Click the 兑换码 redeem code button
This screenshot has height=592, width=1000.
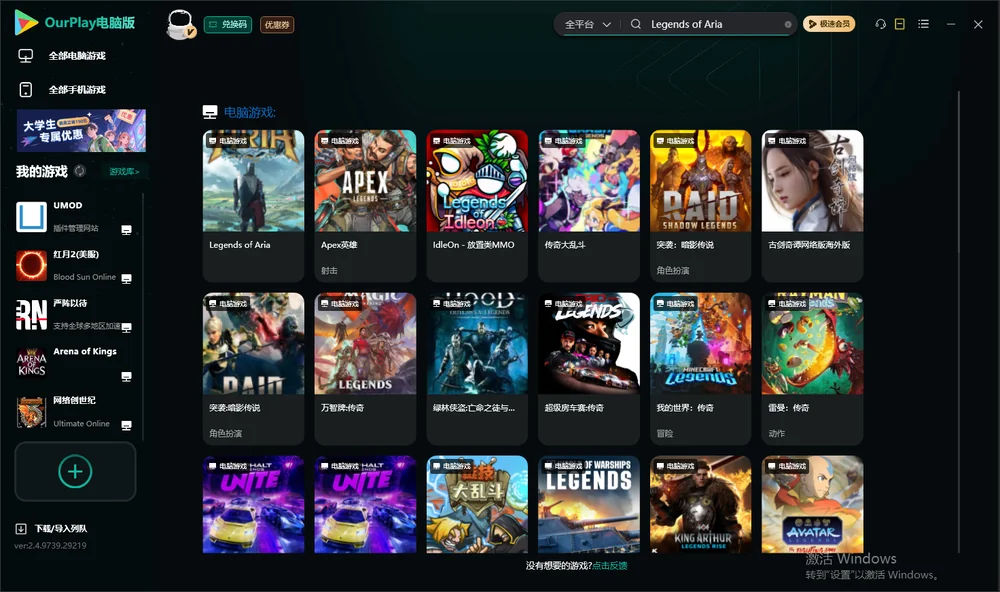tap(228, 25)
